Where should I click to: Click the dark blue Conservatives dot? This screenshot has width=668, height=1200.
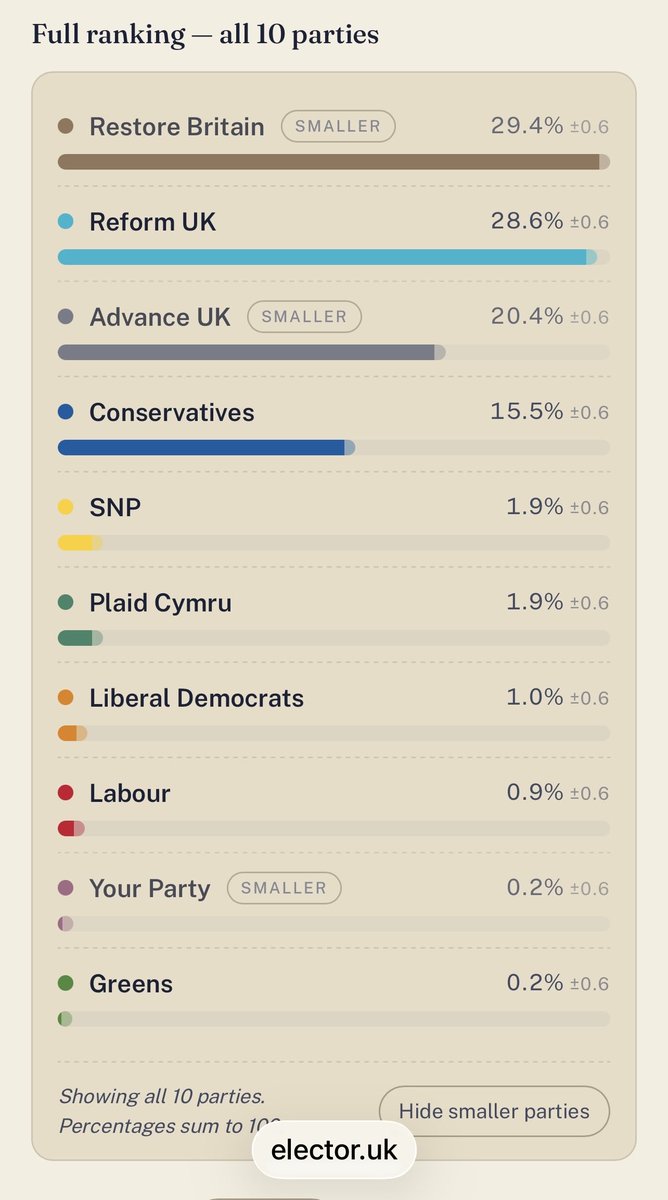[x=66, y=412]
